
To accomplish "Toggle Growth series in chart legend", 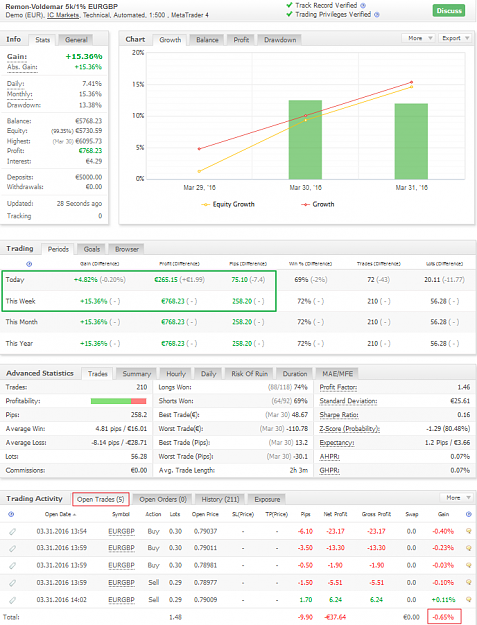I will [x=318, y=204].
